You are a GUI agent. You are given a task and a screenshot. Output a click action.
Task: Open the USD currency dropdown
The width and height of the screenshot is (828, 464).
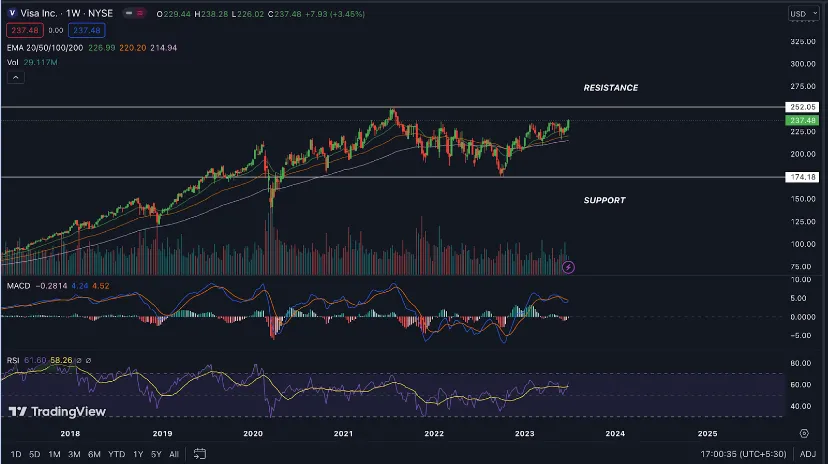pyautogui.click(x=804, y=14)
